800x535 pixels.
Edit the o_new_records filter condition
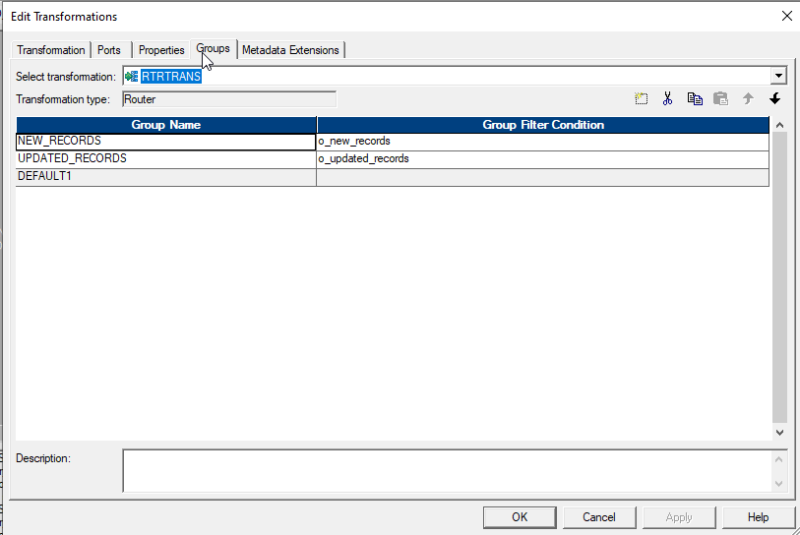[542, 142]
